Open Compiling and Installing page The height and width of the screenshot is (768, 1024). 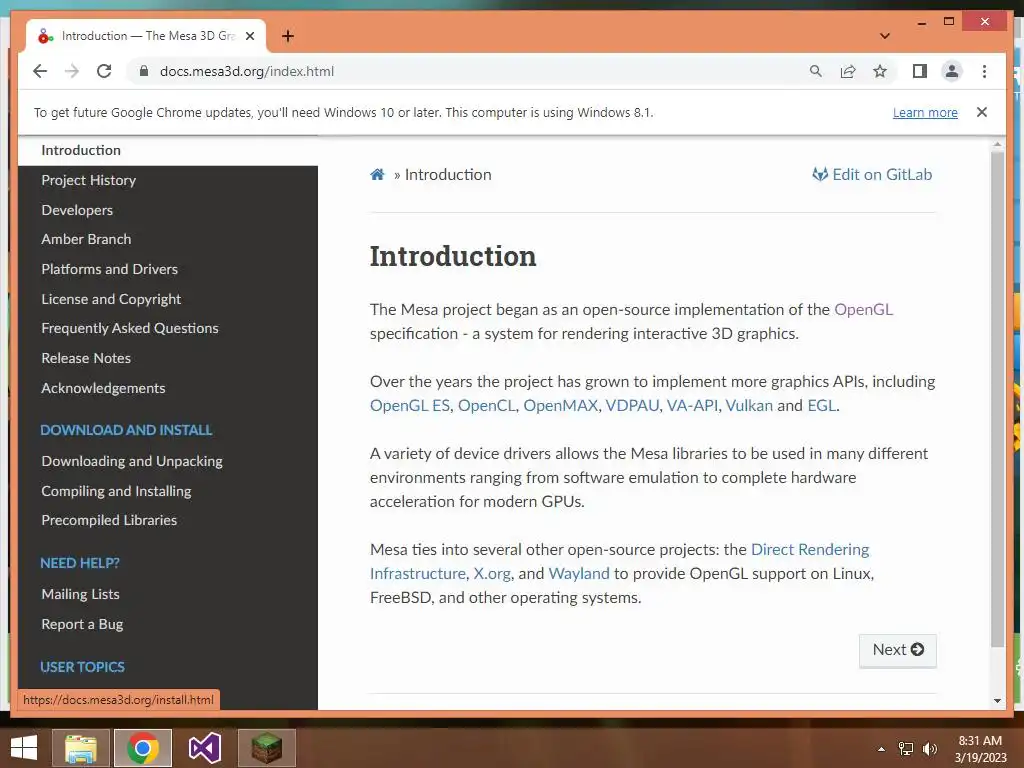[x=116, y=491]
